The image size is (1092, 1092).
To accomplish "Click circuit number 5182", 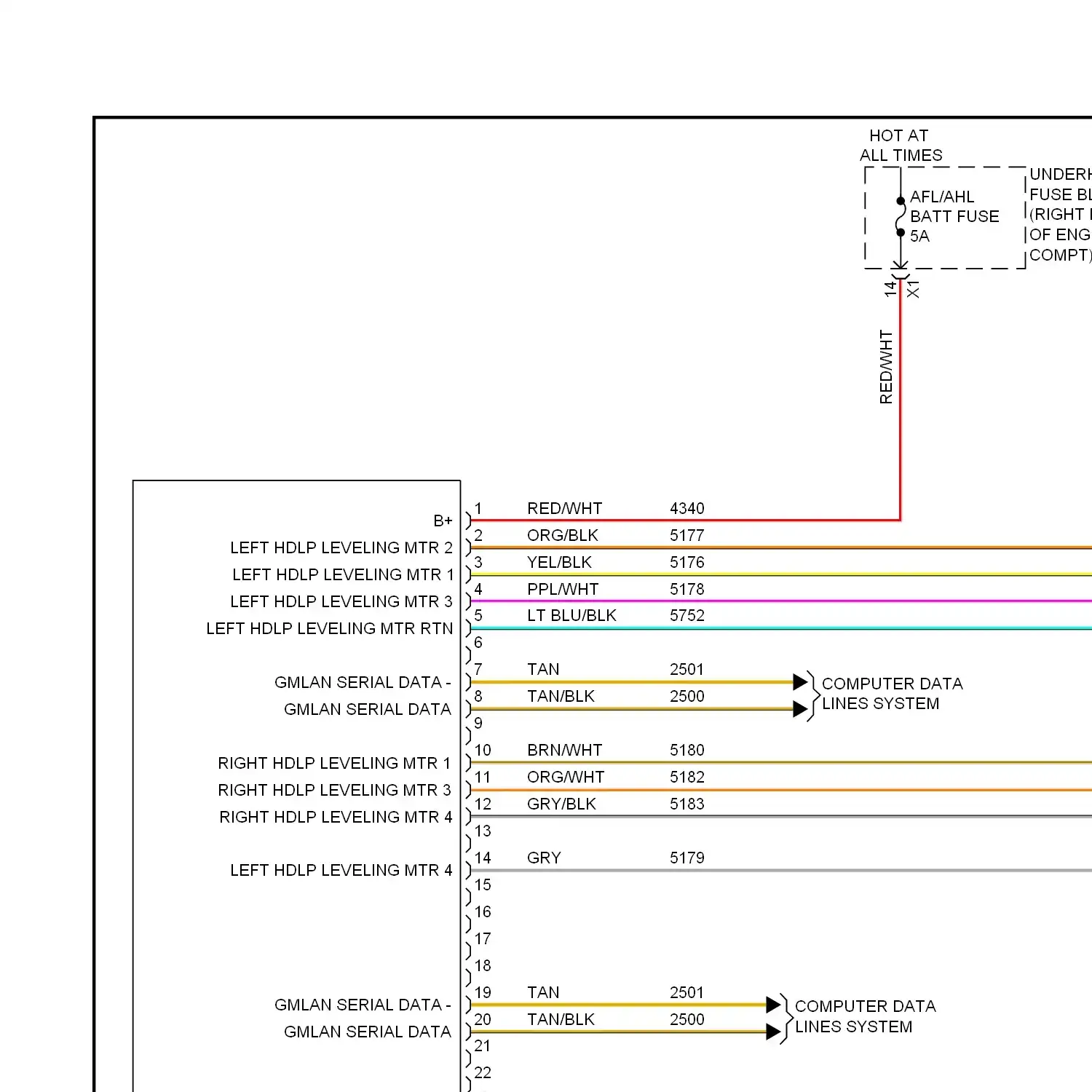I will point(687,777).
